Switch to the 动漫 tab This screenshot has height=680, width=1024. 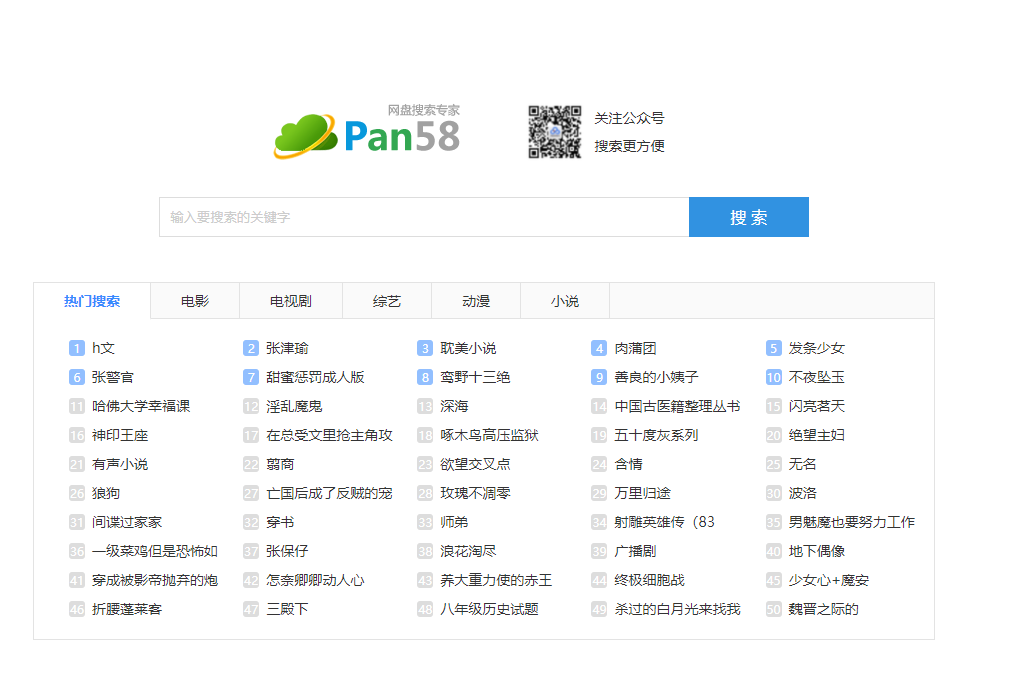coord(476,301)
